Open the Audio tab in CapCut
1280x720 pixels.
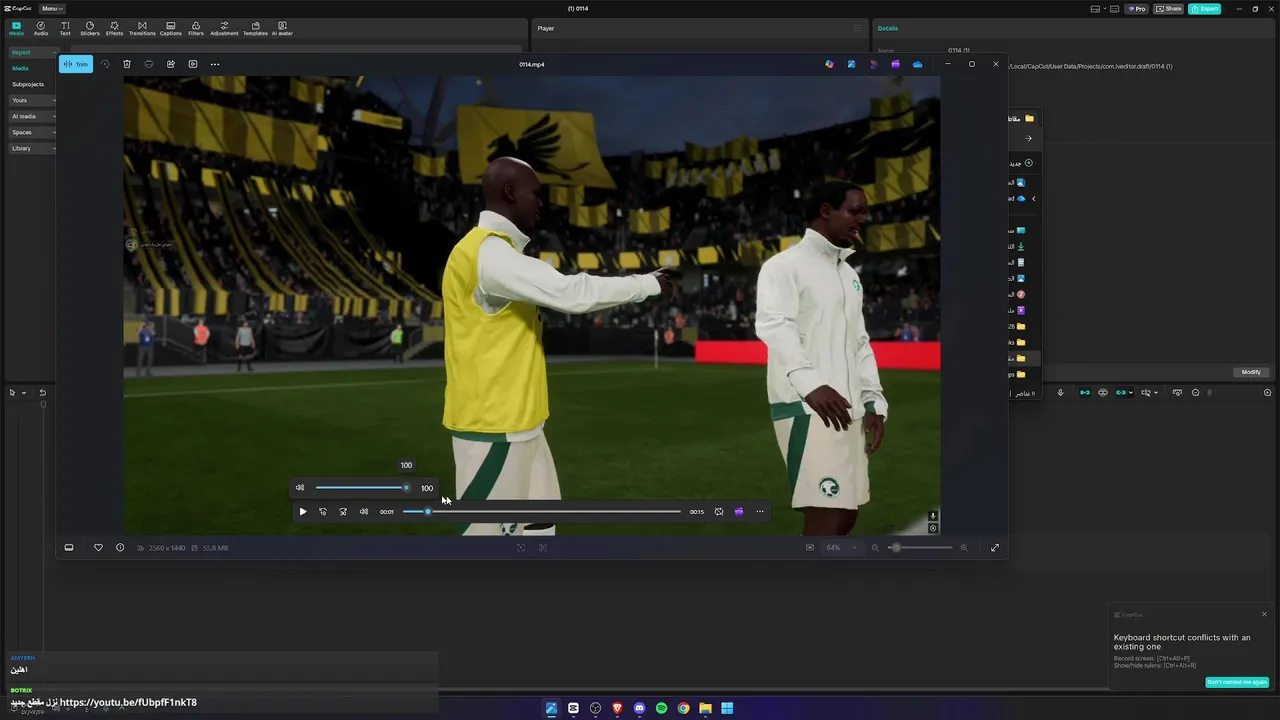tap(41, 28)
